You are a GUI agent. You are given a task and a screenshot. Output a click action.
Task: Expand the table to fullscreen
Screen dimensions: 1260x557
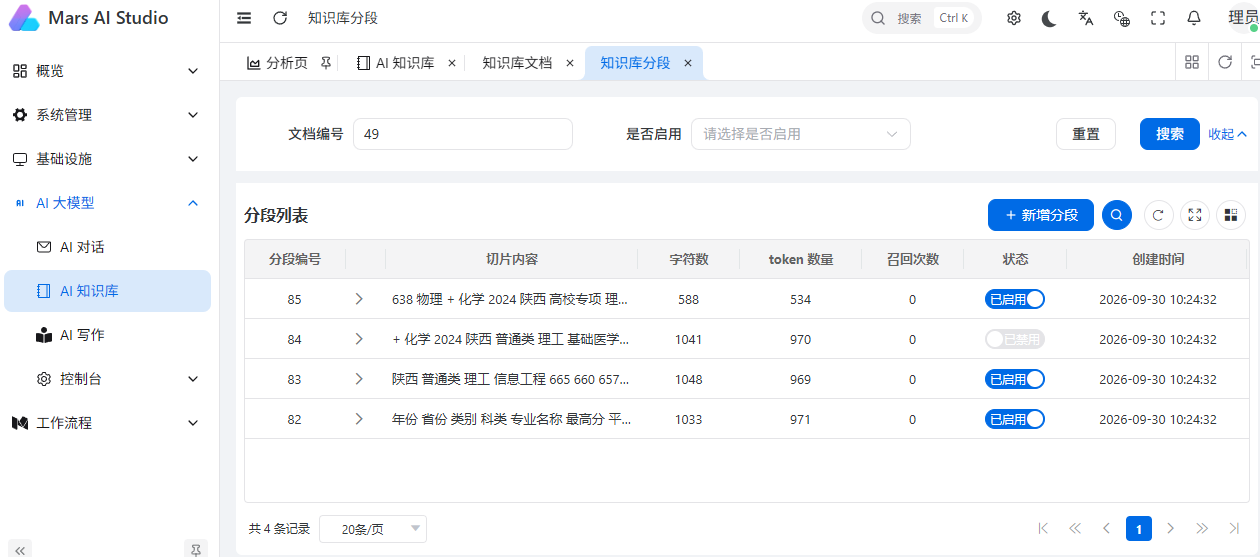tap(1194, 215)
